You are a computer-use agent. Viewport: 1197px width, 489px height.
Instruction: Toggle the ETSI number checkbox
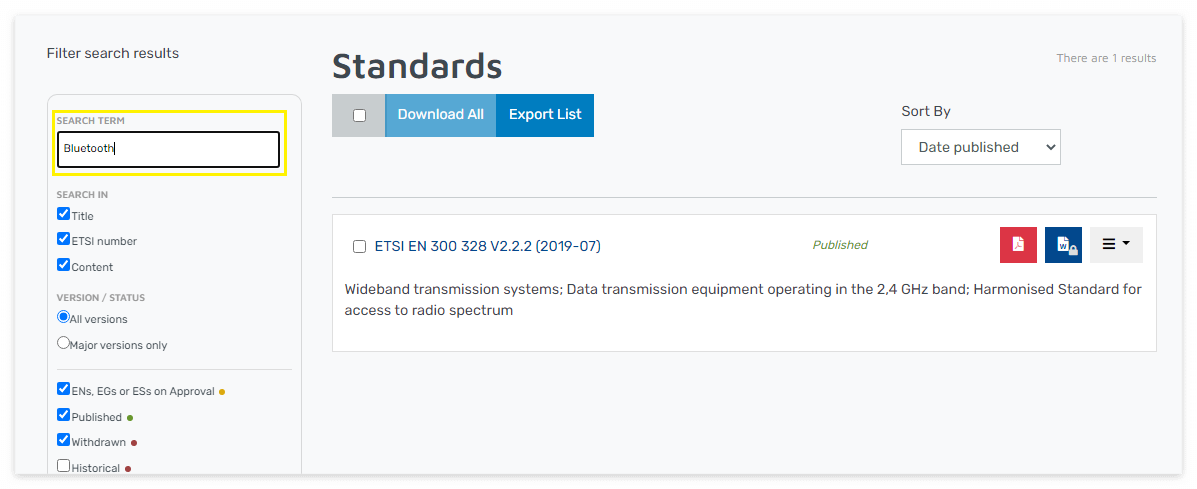coord(63,239)
